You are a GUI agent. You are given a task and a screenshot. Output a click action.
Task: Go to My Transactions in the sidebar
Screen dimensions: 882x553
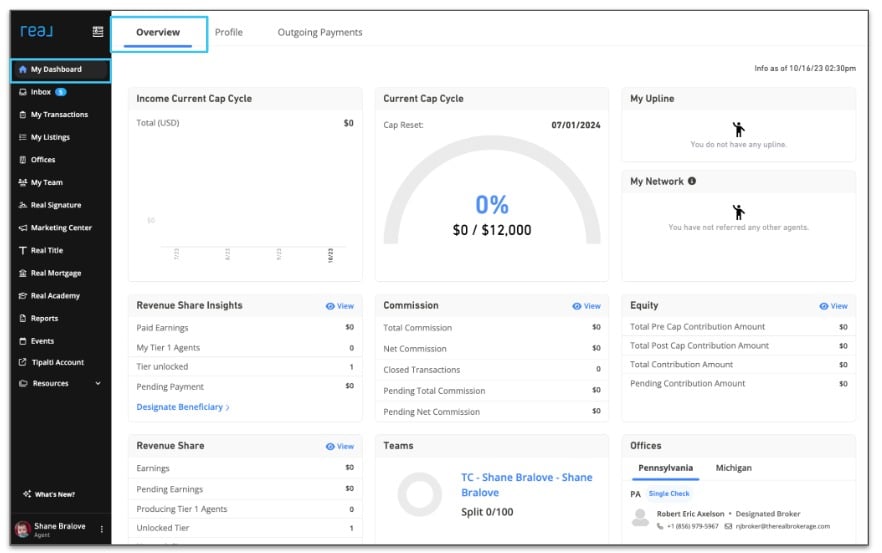click(x=58, y=115)
